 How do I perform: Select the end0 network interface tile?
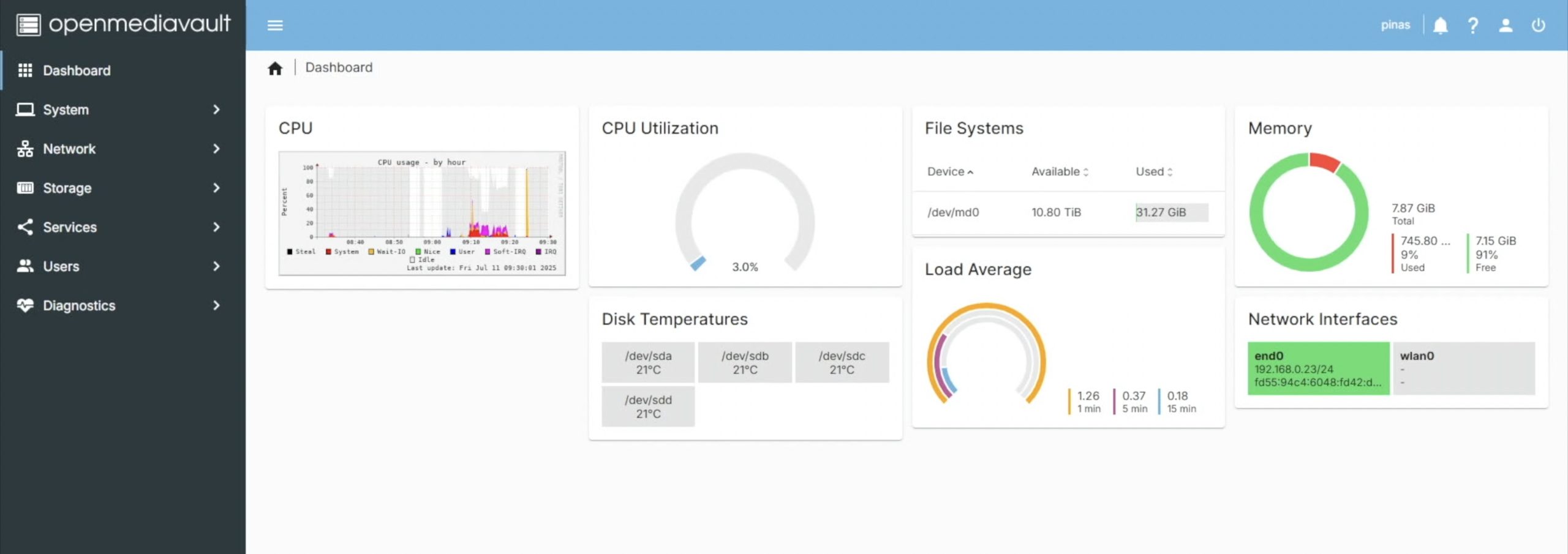[x=1318, y=369]
